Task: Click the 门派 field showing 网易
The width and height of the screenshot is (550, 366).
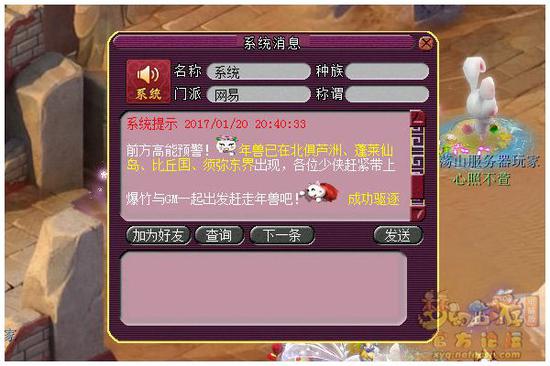Action: (258, 94)
